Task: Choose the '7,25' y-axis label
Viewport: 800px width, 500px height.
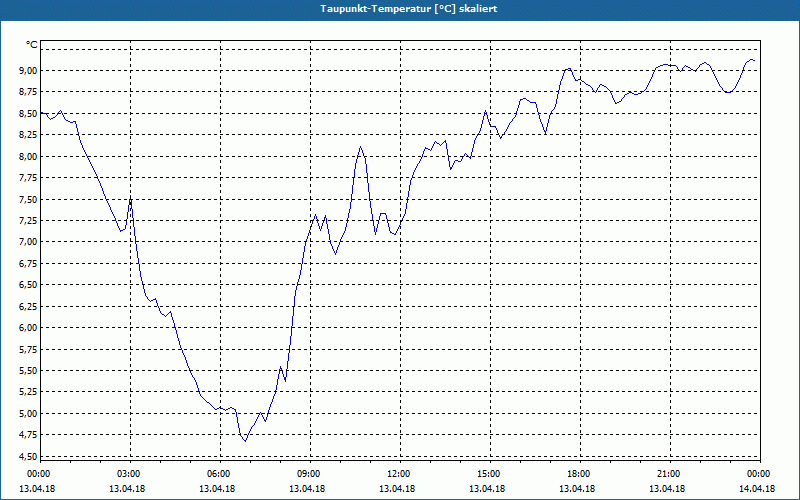Action: click(29, 220)
